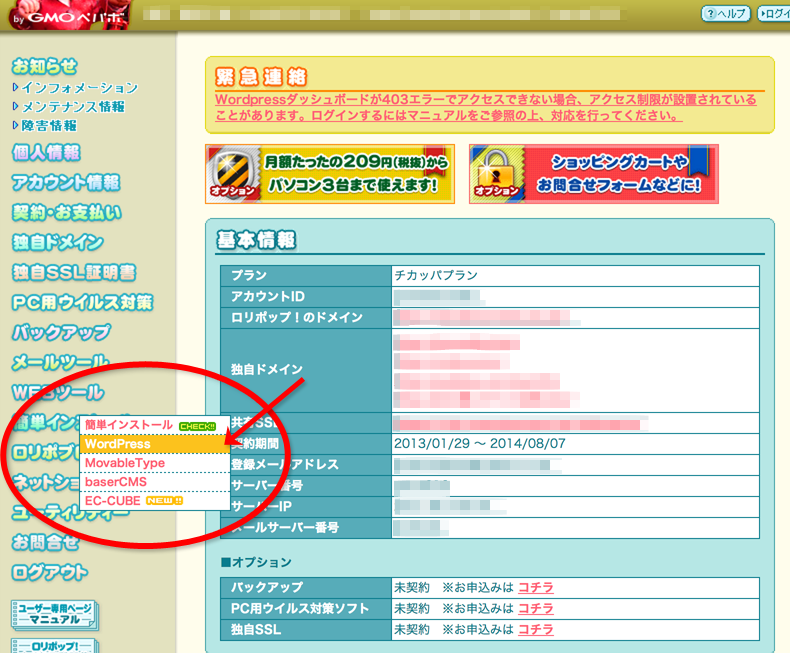Expand the 個人情報 sidebar menu
The width and height of the screenshot is (790, 653).
[46, 153]
